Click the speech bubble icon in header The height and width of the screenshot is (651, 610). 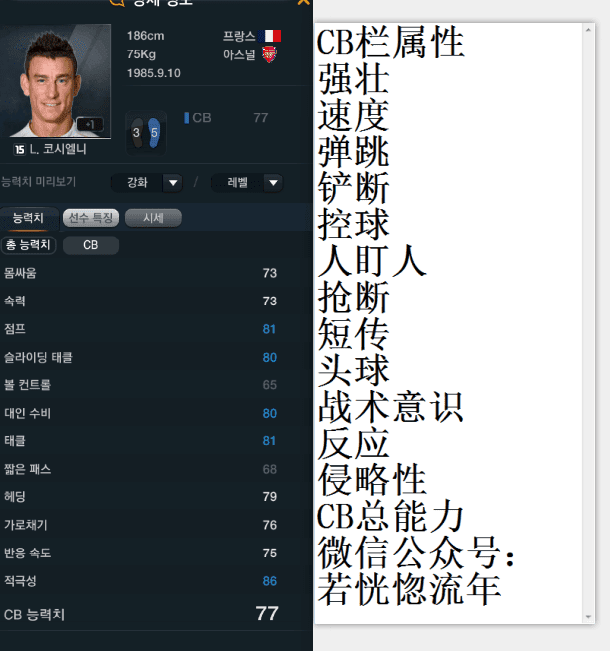pos(117,2)
